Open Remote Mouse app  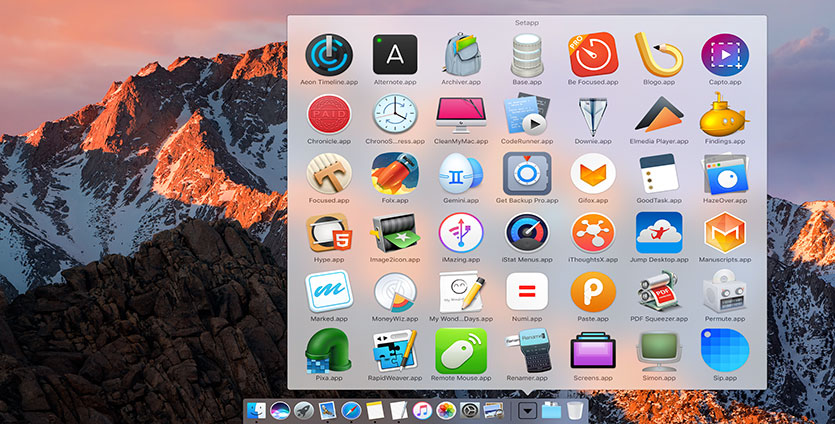(x=461, y=351)
